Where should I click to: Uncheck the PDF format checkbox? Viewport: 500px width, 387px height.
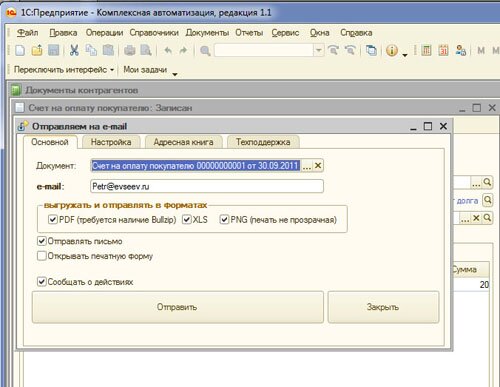coord(53,219)
